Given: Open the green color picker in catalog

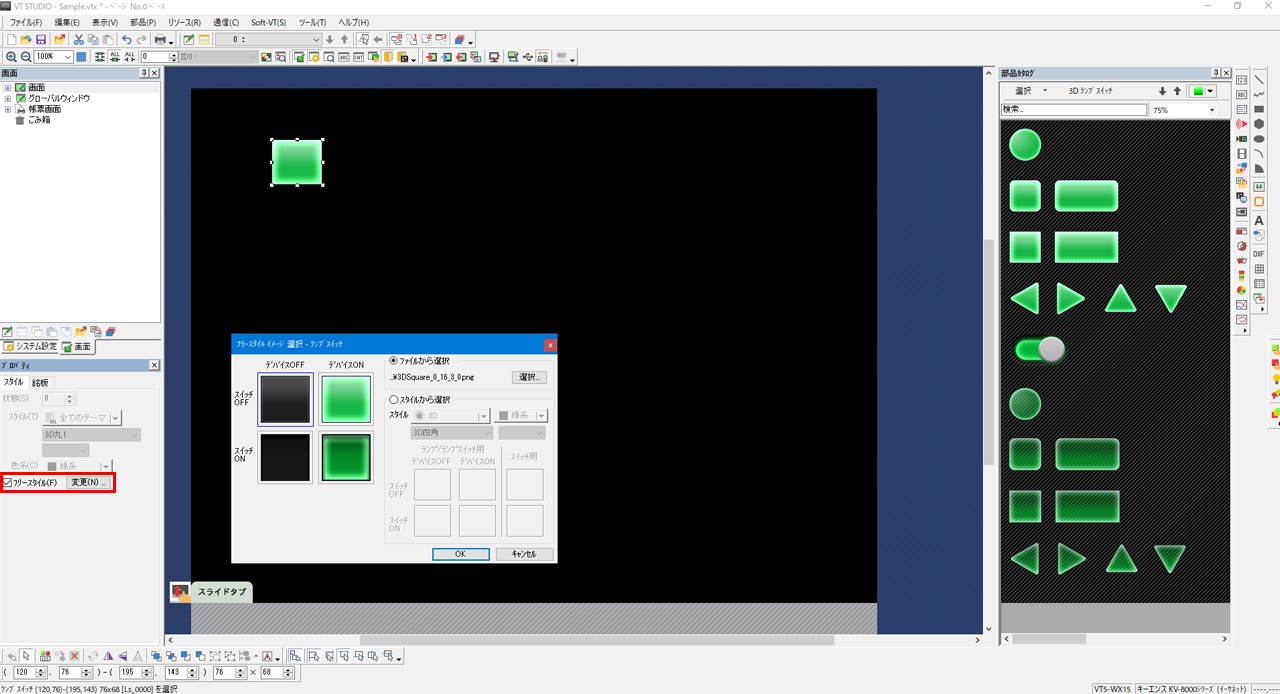Looking at the screenshot, I should point(1203,91).
